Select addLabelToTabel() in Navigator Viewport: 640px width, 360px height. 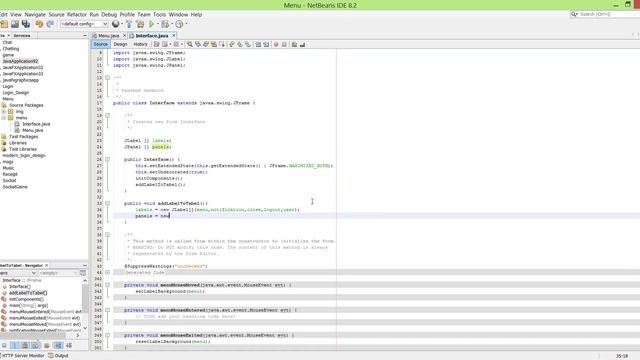[x=28, y=293]
